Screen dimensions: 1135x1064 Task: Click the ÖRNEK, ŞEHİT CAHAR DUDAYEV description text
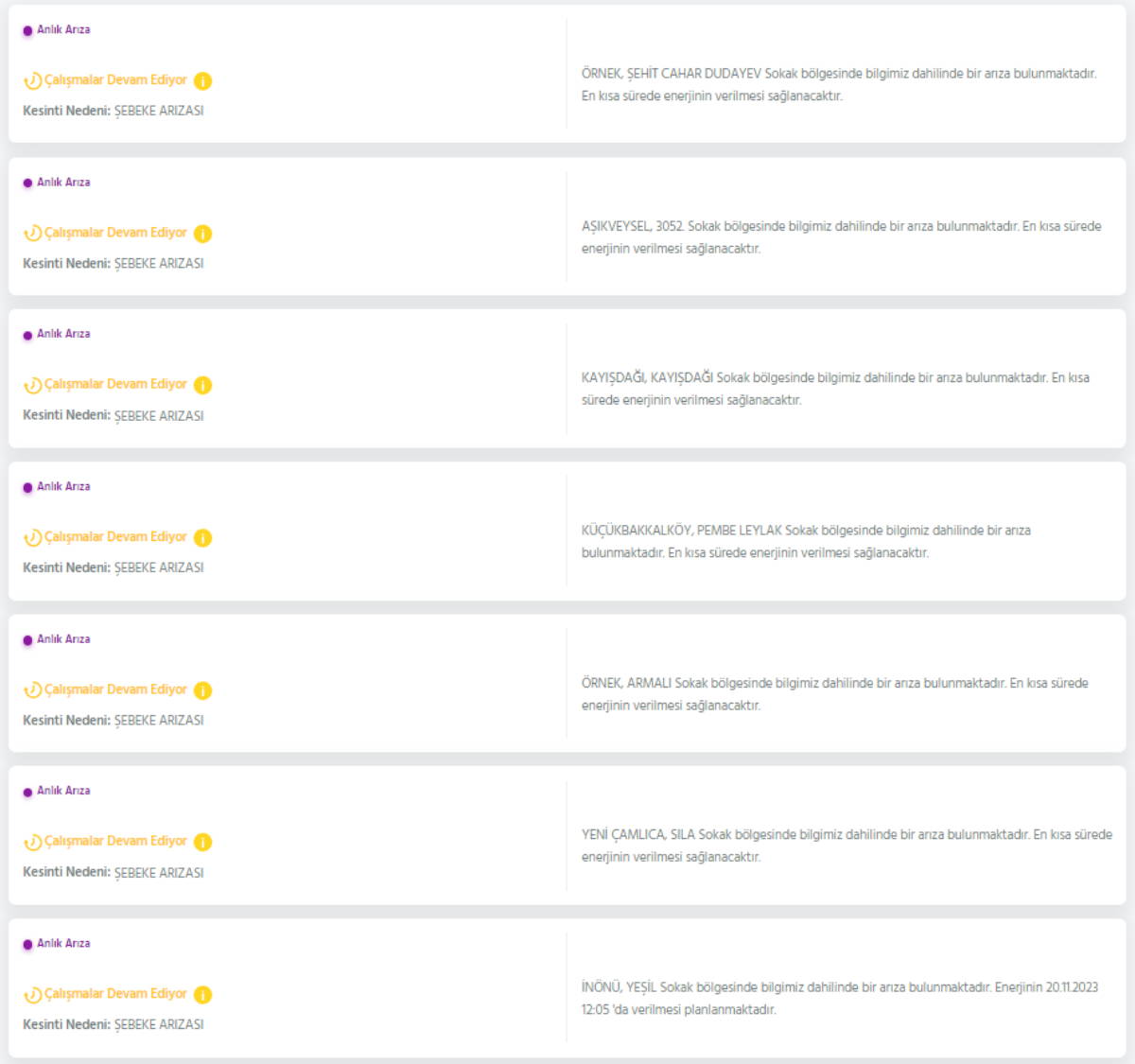(x=838, y=84)
